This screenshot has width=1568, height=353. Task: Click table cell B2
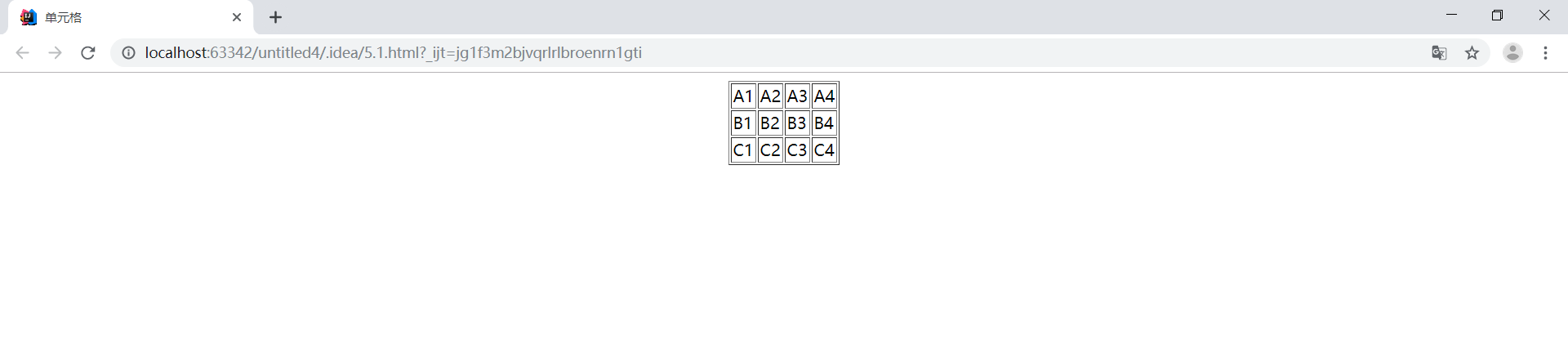769,123
